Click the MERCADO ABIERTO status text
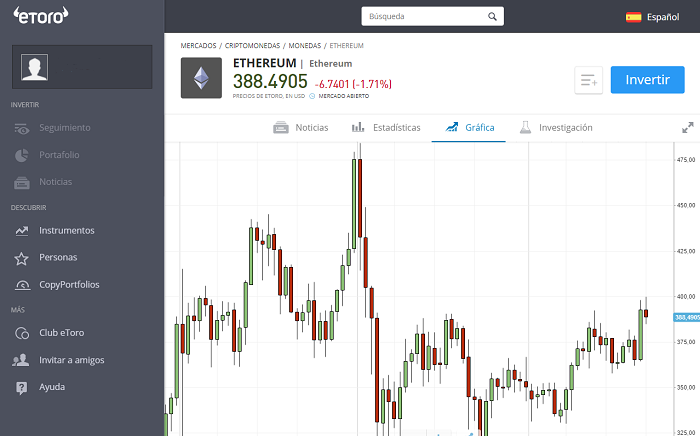The image size is (700, 436). pyautogui.click(x=344, y=96)
